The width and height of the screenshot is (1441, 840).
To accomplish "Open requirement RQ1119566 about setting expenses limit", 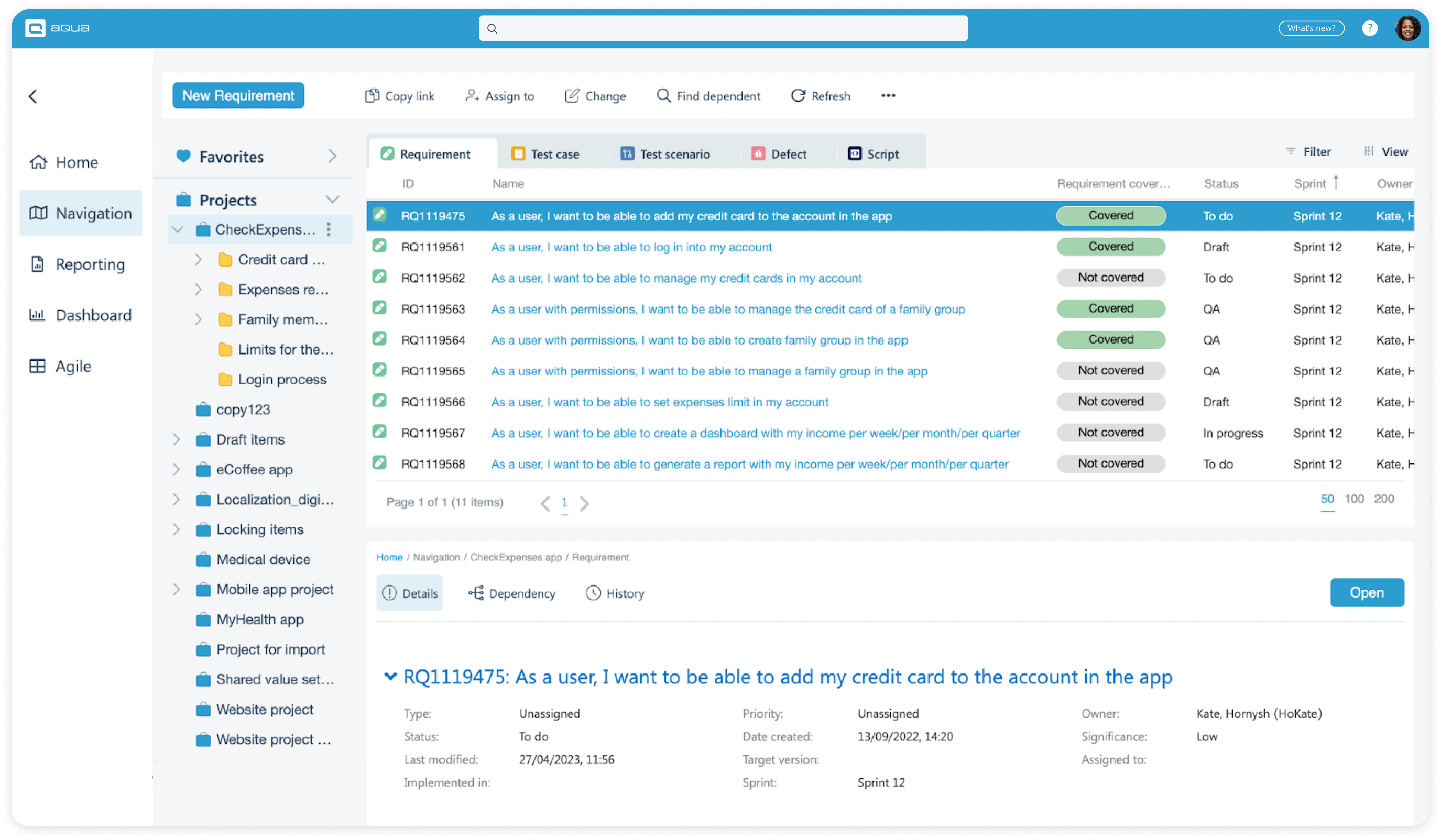I will click(x=659, y=402).
